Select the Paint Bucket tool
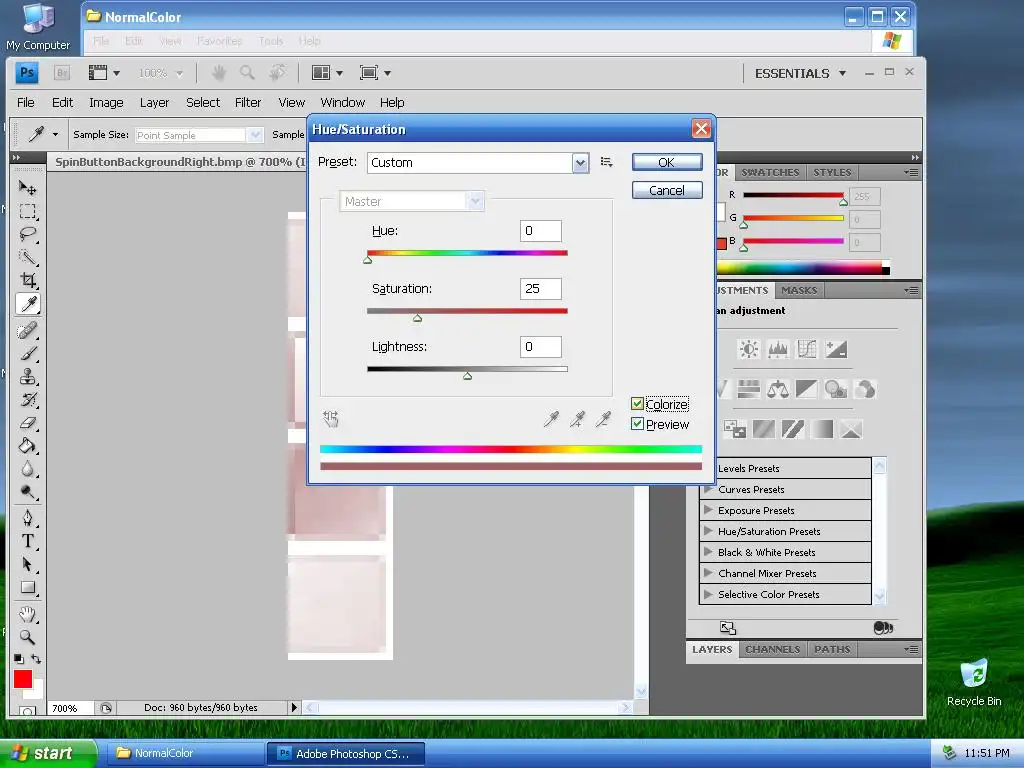This screenshot has width=1024, height=768. coord(27,446)
